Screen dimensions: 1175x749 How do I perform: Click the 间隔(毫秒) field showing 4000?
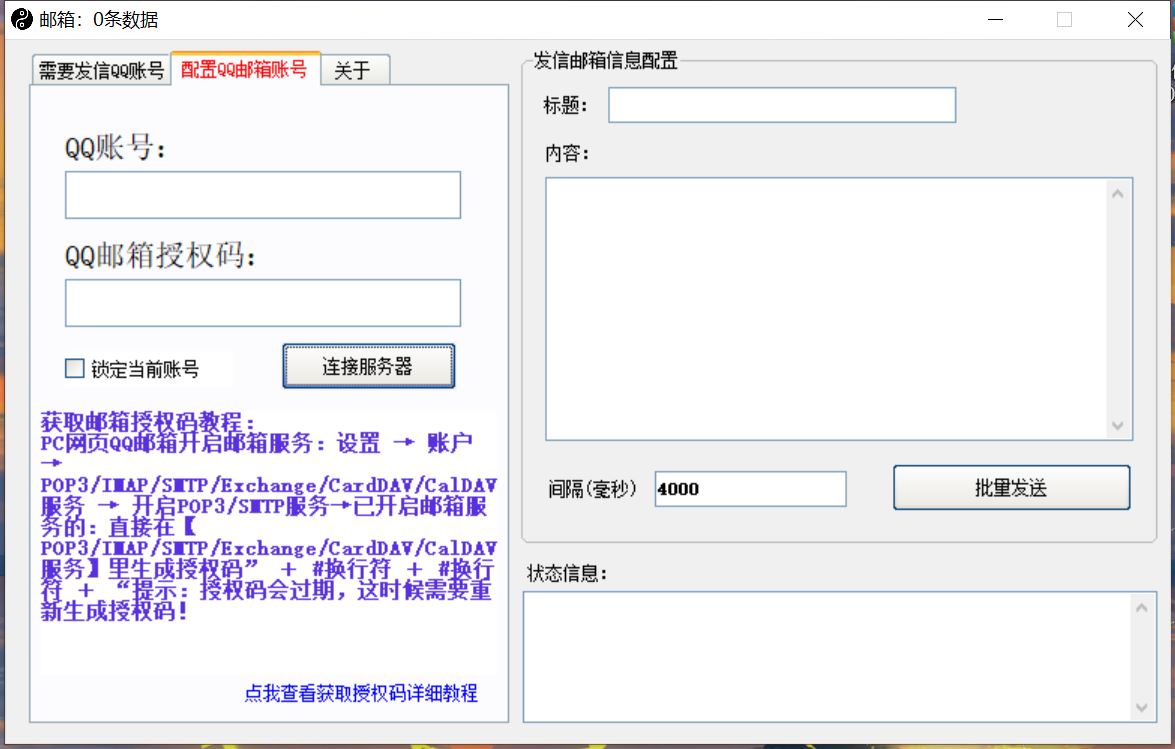tap(750, 489)
